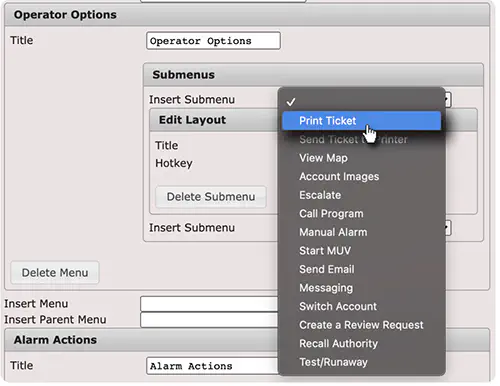The image size is (500, 386).
Task: Choose Call Program entry
Action: tap(361, 214)
